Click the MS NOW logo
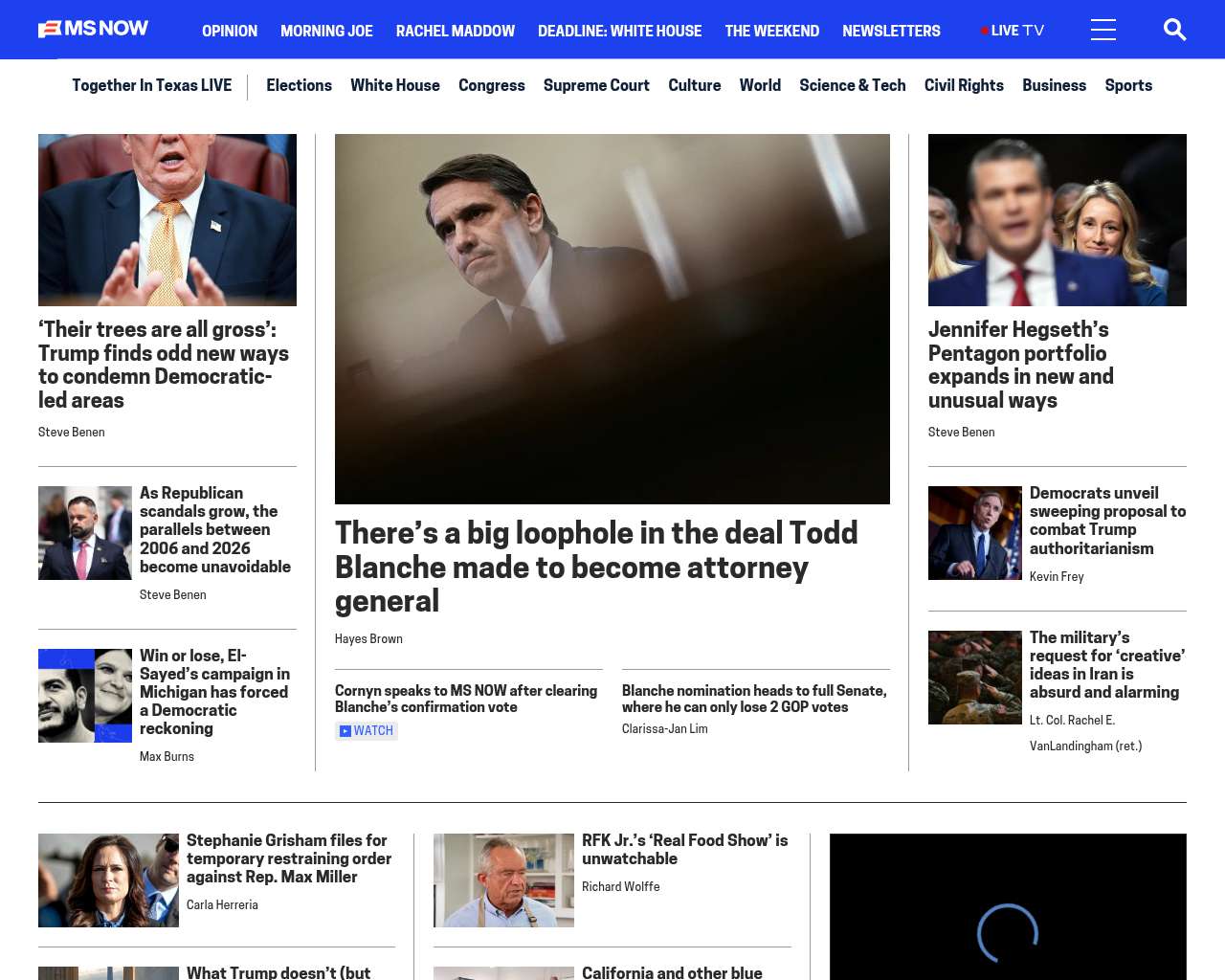Image resolution: width=1225 pixels, height=980 pixels. [93, 29]
